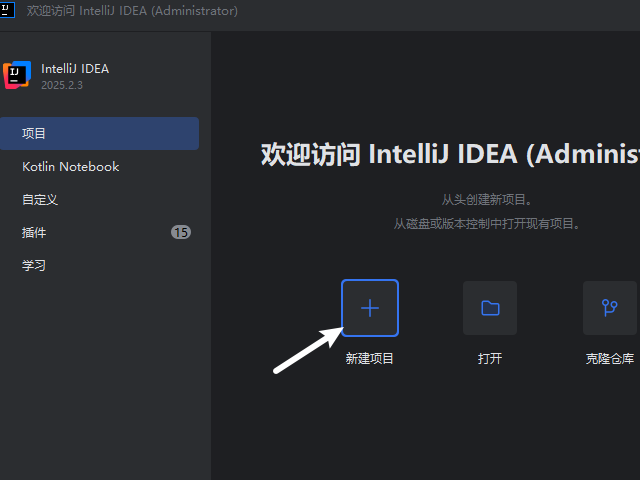Image resolution: width=640 pixels, height=480 pixels.
Task: Click the plus icon to create new project
Action: (x=370, y=308)
